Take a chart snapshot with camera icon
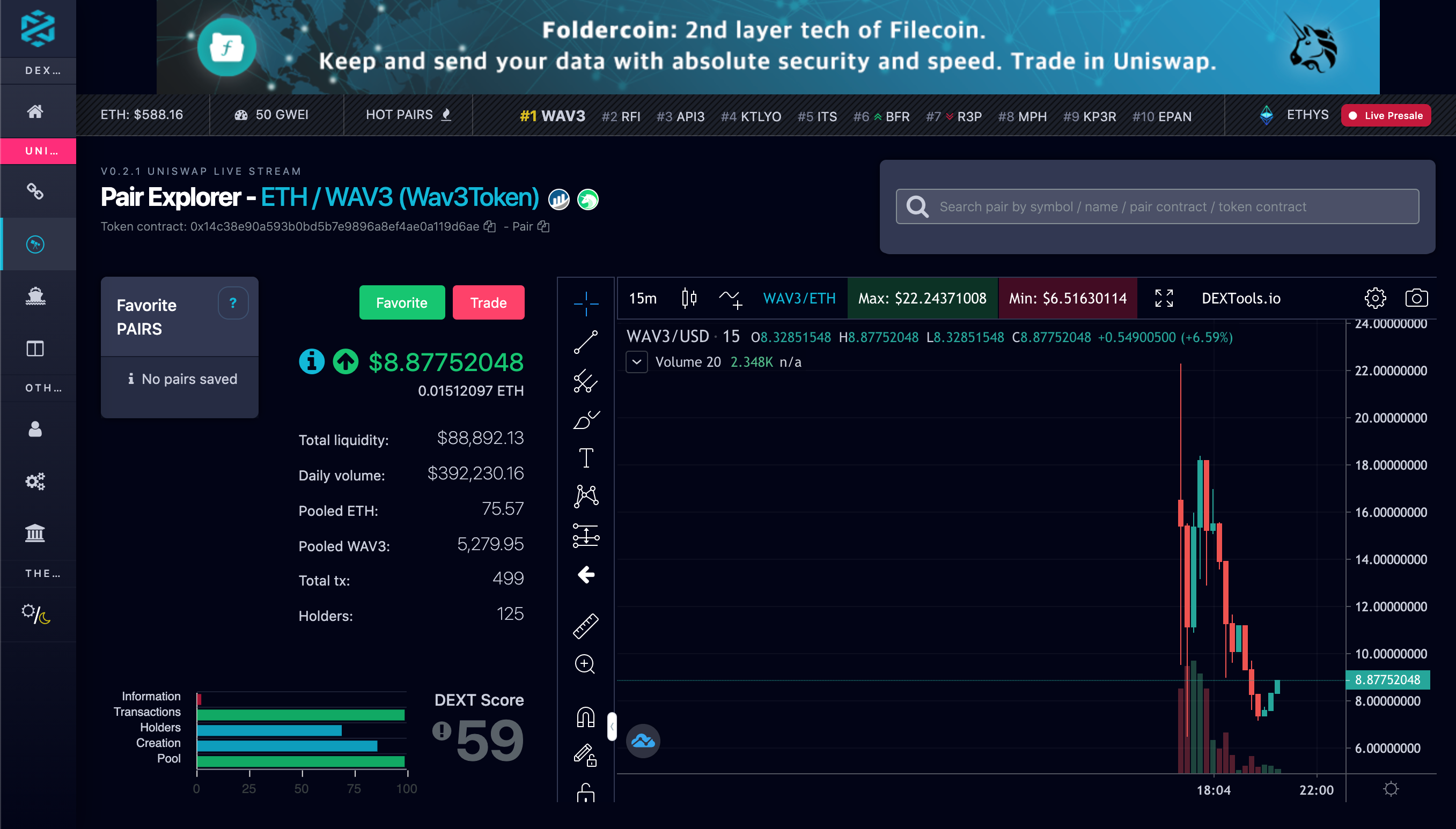1456x829 pixels. 1416,298
